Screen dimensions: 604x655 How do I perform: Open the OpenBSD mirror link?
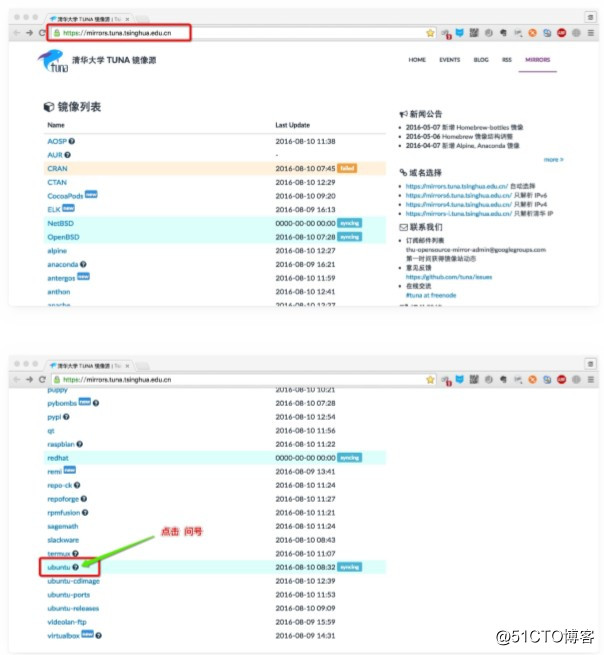click(63, 237)
